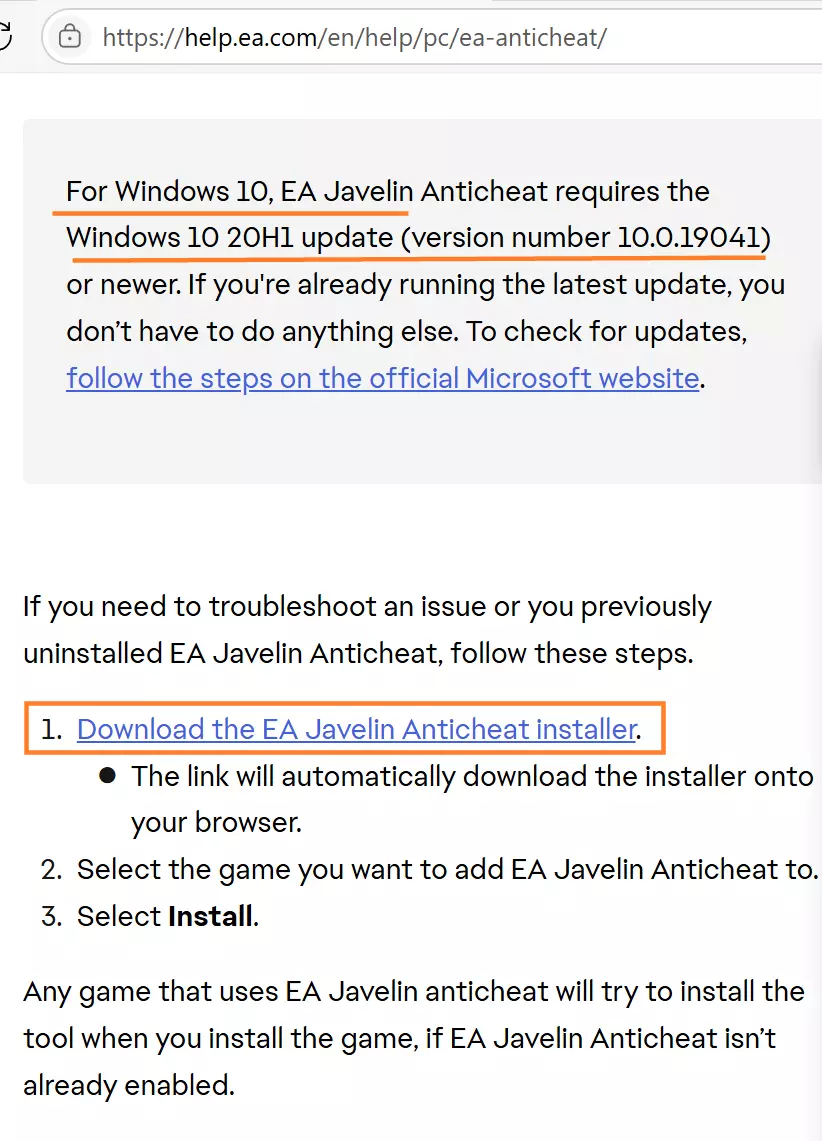This screenshot has height=1141, width=822.
Task: Click the 'uninstalled EA Javelin Anticheat, follow these steps' line
Action: pyautogui.click(x=358, y=654)
